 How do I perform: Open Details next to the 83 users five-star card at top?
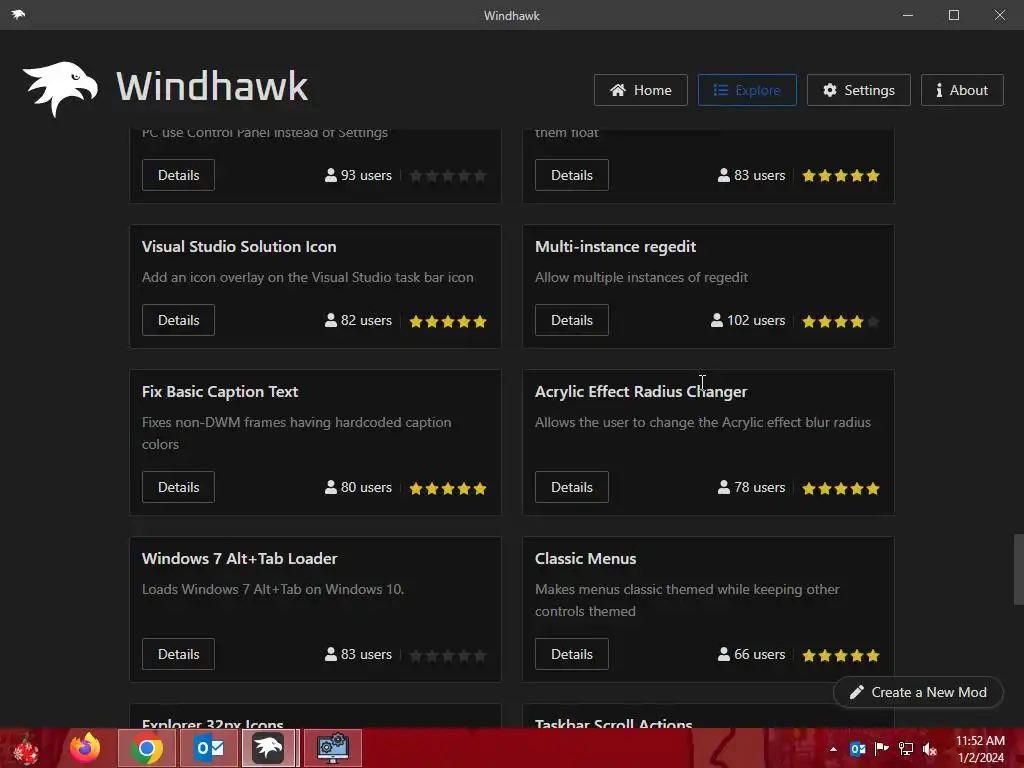(x=571, y=175)
